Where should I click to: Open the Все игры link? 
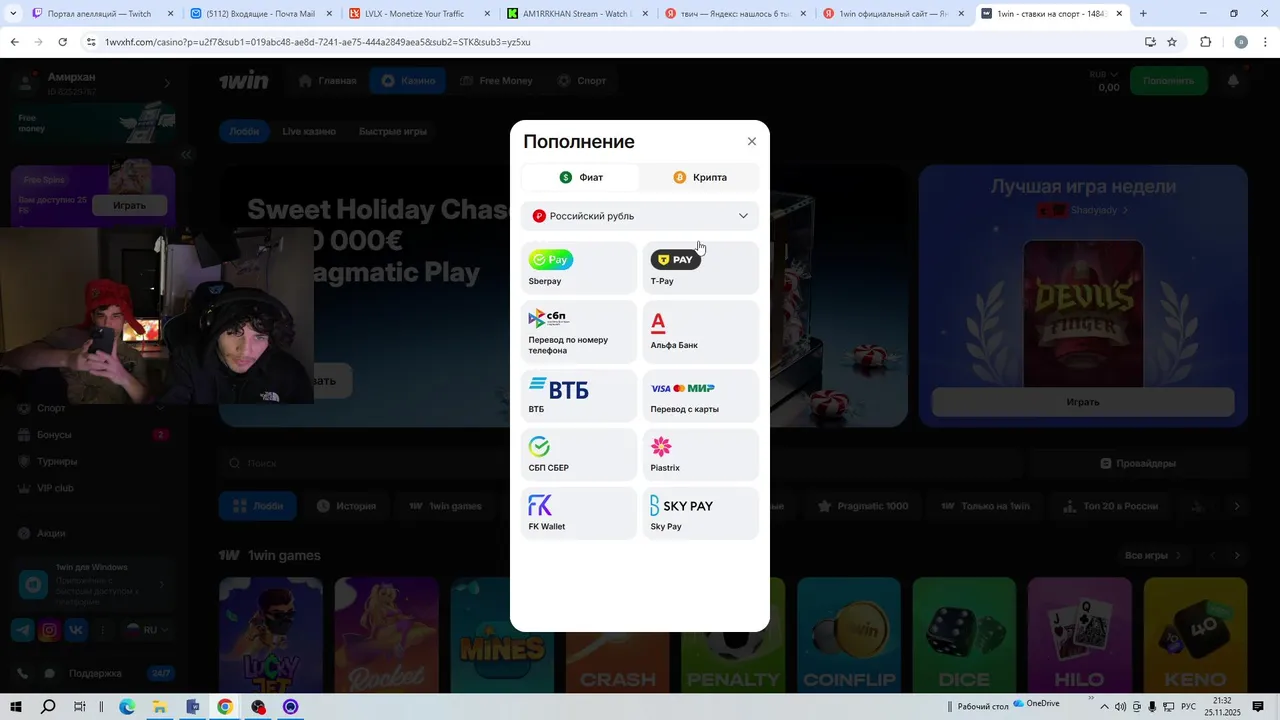coord(1153,555)
